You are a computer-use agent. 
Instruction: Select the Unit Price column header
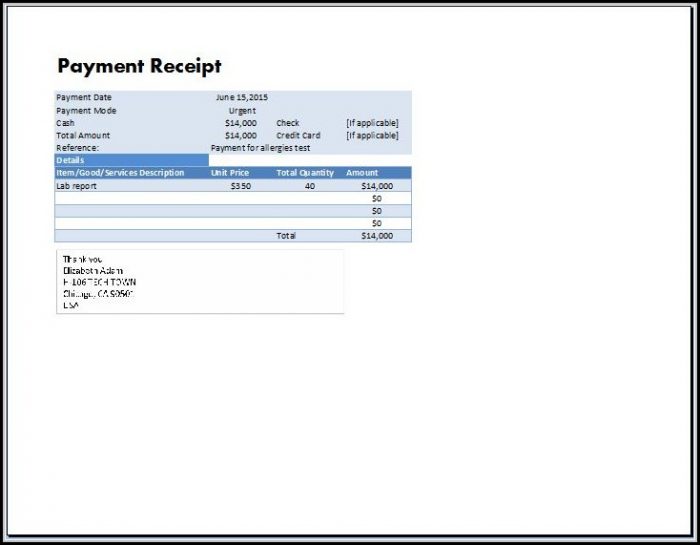point(230,172)
